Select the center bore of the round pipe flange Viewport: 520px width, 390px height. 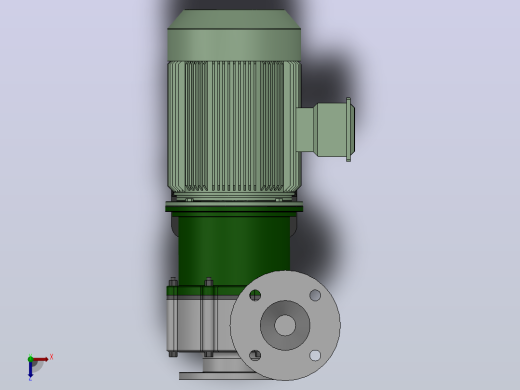285,325
